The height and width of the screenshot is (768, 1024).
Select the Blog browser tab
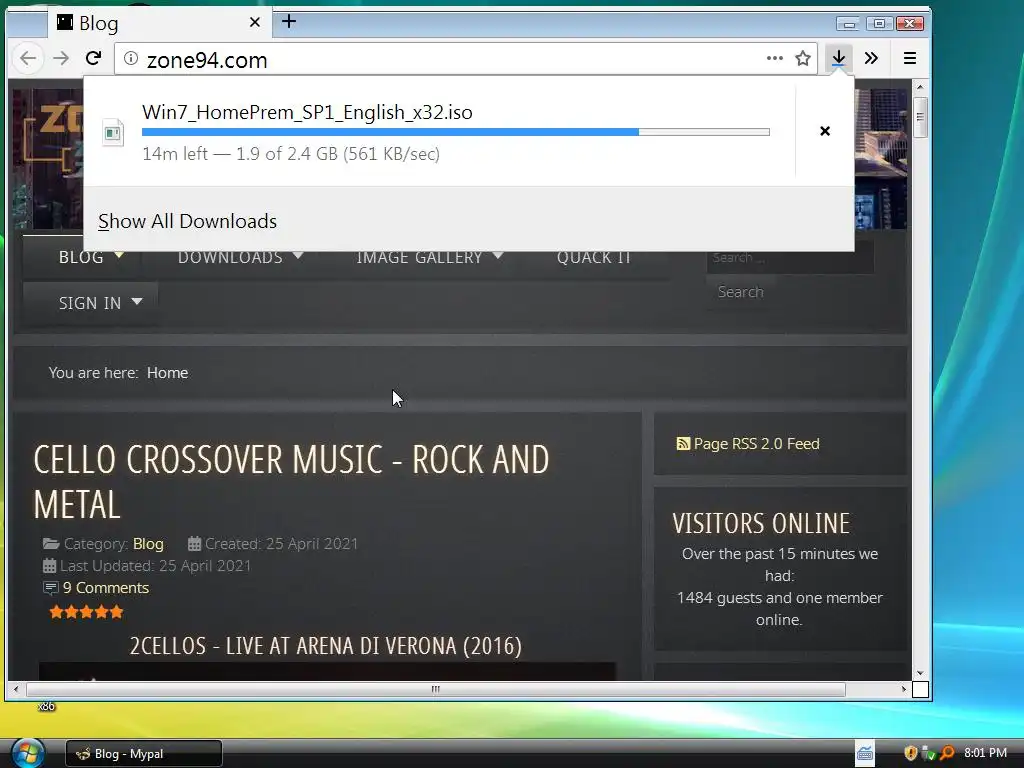(x=160, y=23)
